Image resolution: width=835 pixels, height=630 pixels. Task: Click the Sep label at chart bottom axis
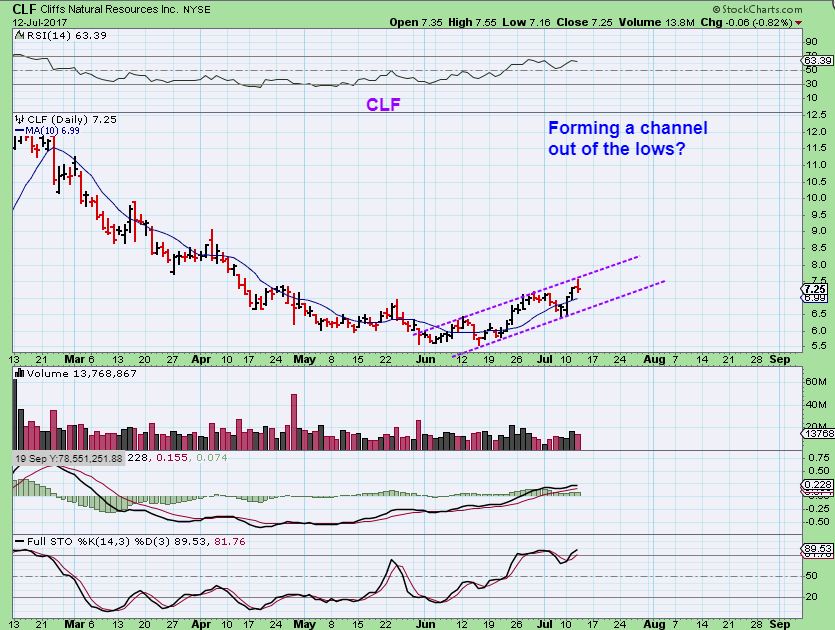pyautogui.click(x=780, y=624)
